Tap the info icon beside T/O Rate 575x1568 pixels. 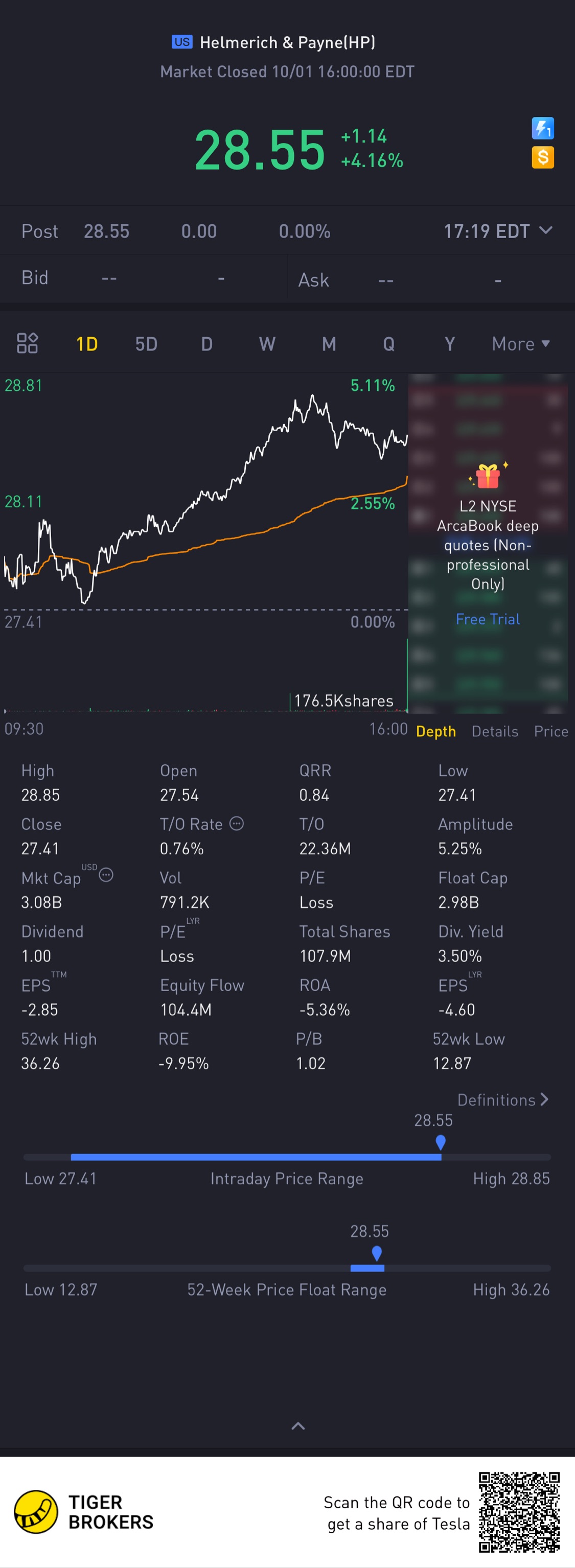236,824
